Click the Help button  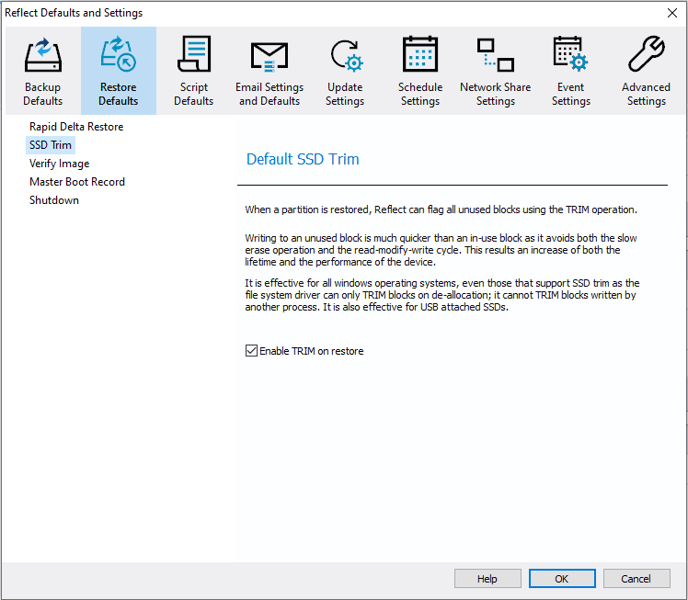tap(487, 578)
